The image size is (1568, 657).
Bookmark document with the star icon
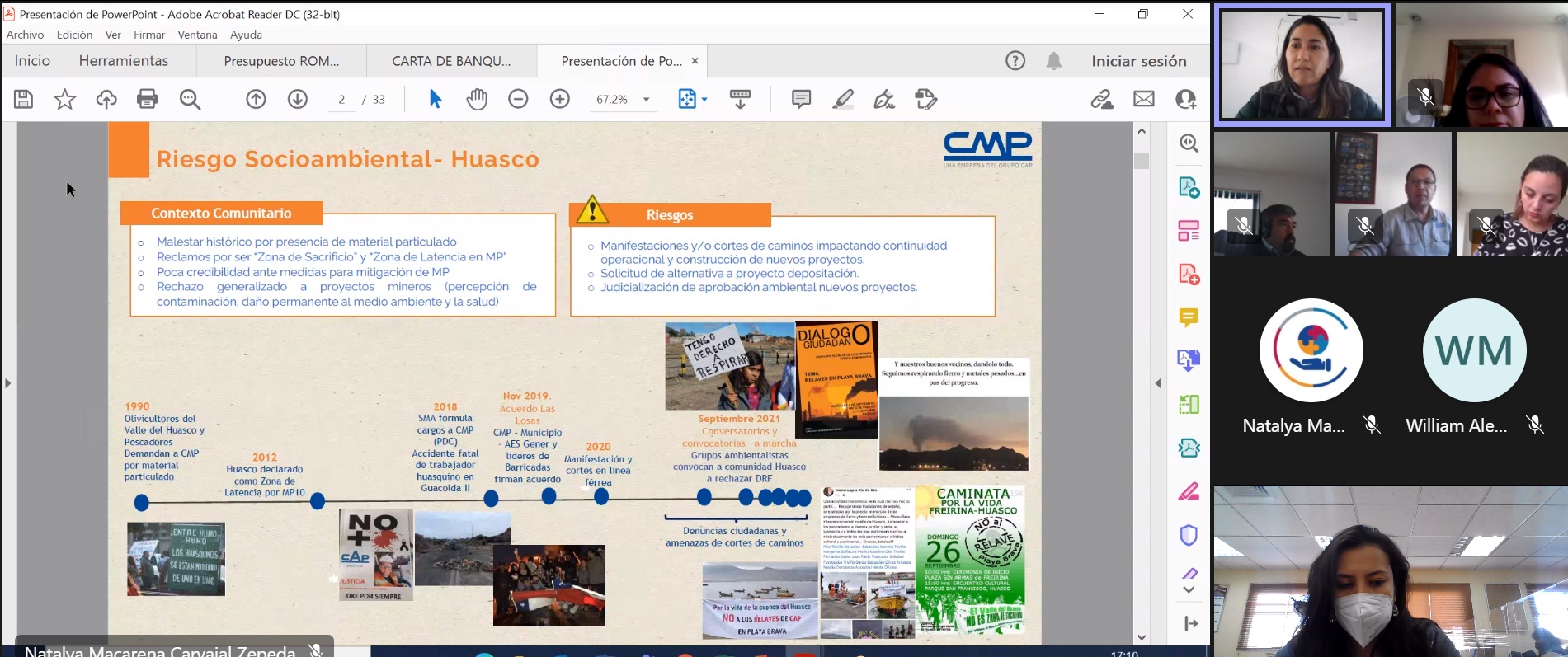(x=64, y=100)
